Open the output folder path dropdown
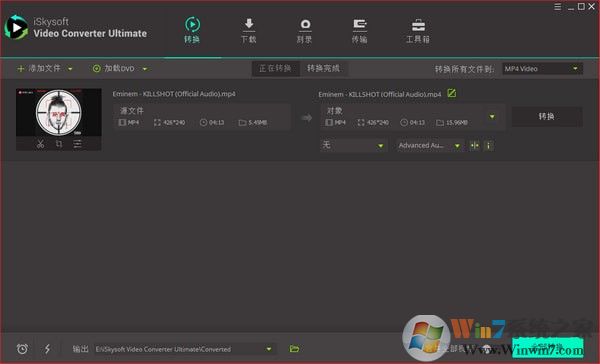 (x=184, y=349)
